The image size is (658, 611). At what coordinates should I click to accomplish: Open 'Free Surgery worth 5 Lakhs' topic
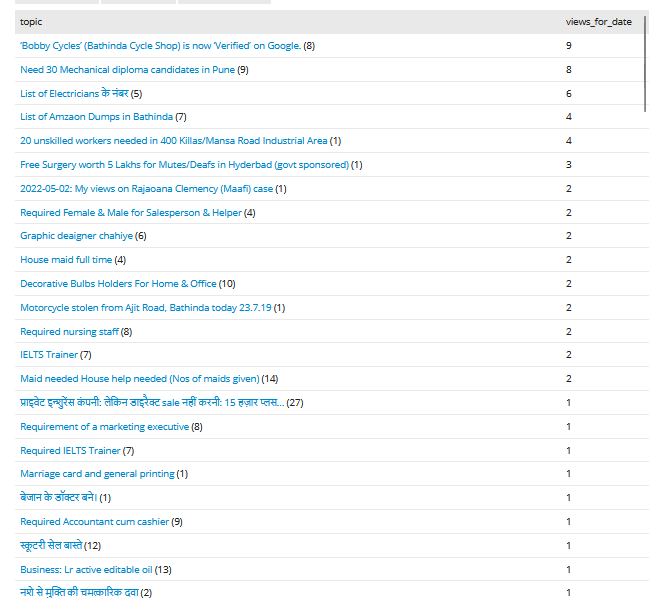185,164
